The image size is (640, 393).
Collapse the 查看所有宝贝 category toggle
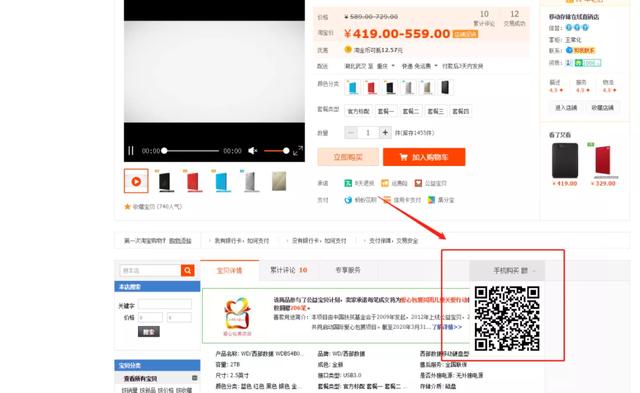click(195, 378)
